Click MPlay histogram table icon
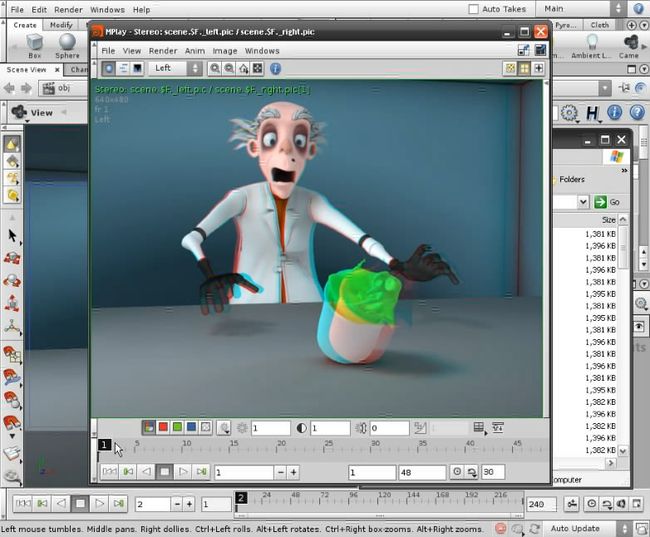 (x=479, y=428)
